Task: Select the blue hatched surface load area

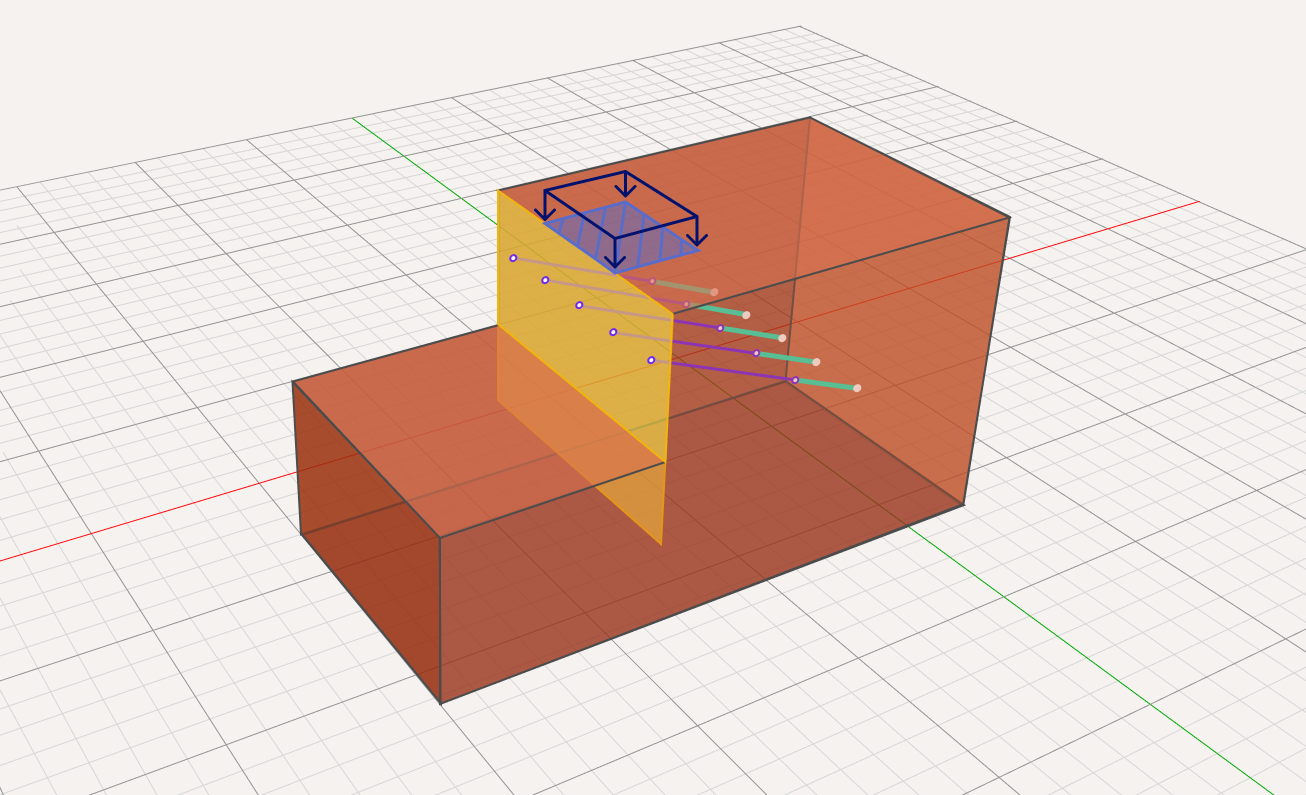Action: coord(621,237)
